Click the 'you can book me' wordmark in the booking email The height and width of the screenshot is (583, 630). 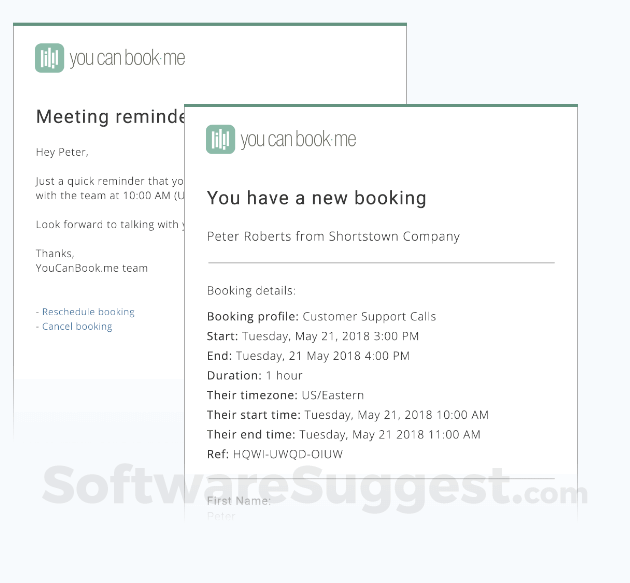(x=298, y=139)
